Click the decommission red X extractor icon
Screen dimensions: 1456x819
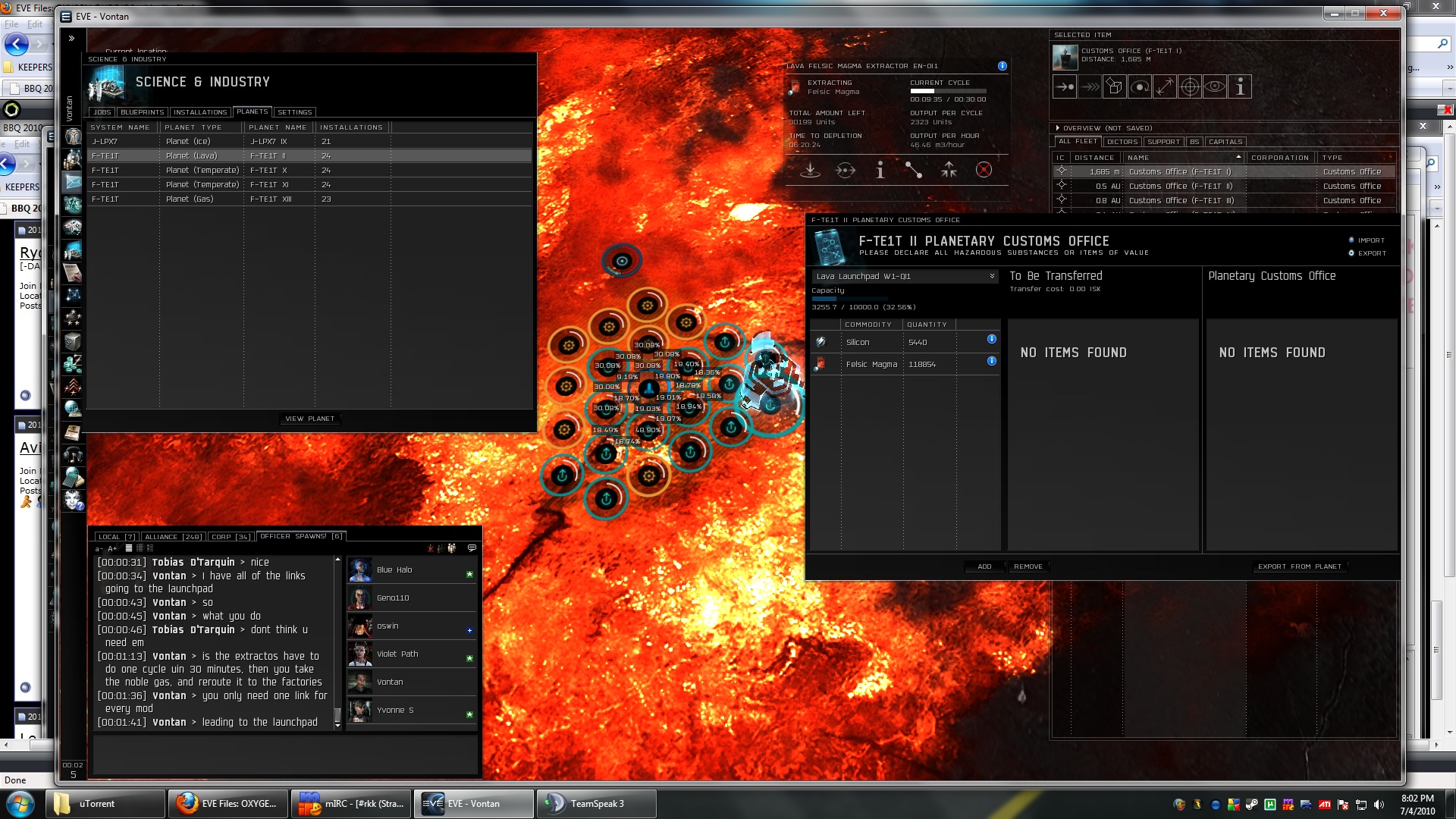click(984, 170)
